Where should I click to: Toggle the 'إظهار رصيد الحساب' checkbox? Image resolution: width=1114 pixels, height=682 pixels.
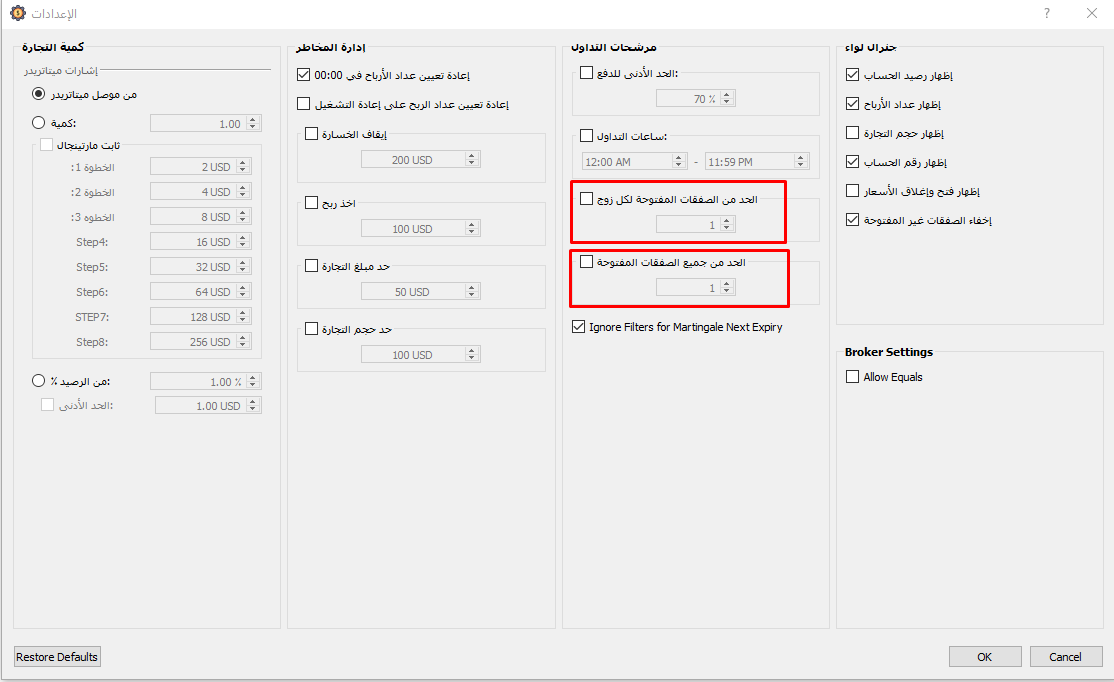(852, 75)
